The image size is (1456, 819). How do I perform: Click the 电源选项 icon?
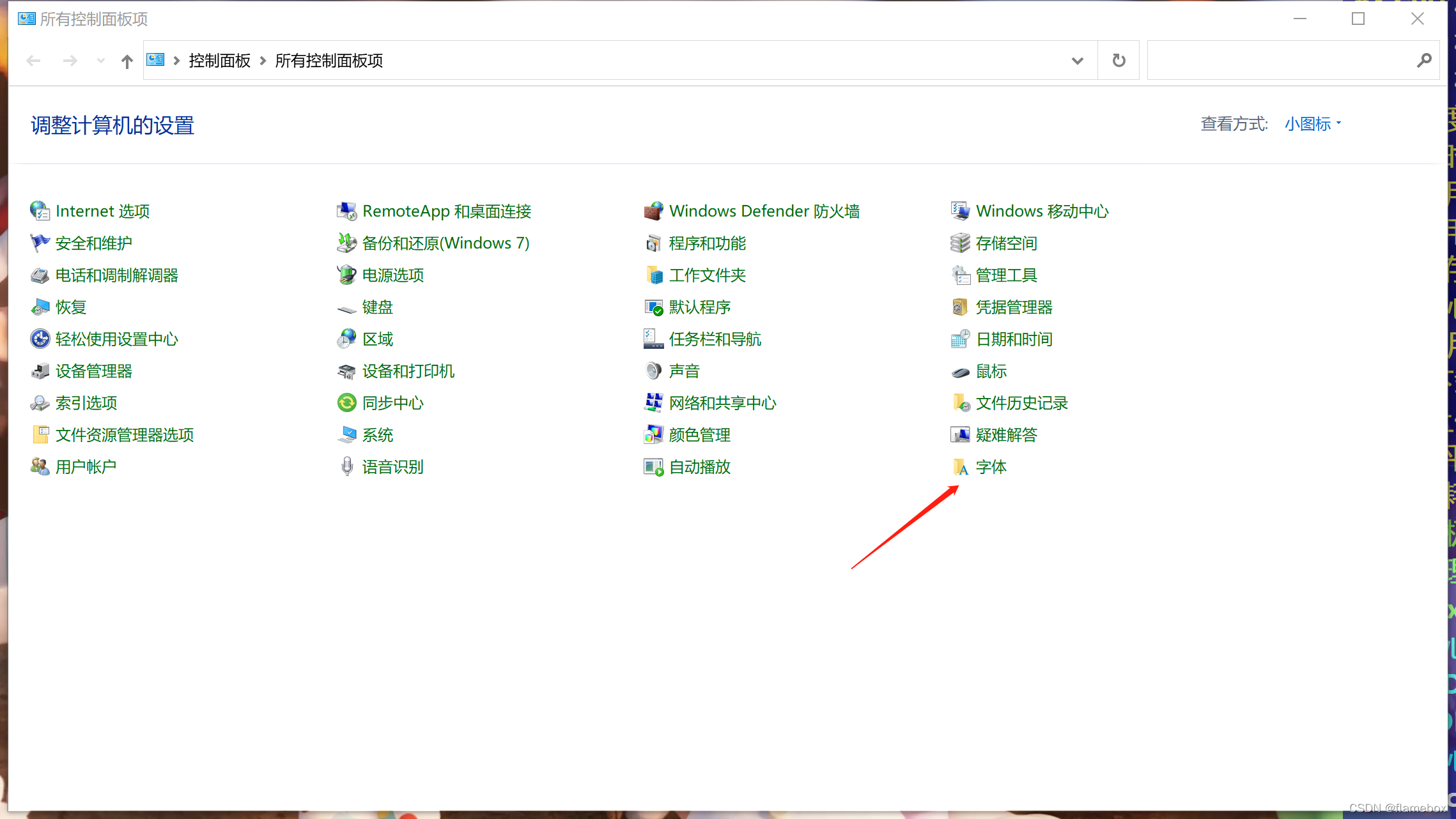click(x=346, y=275)
